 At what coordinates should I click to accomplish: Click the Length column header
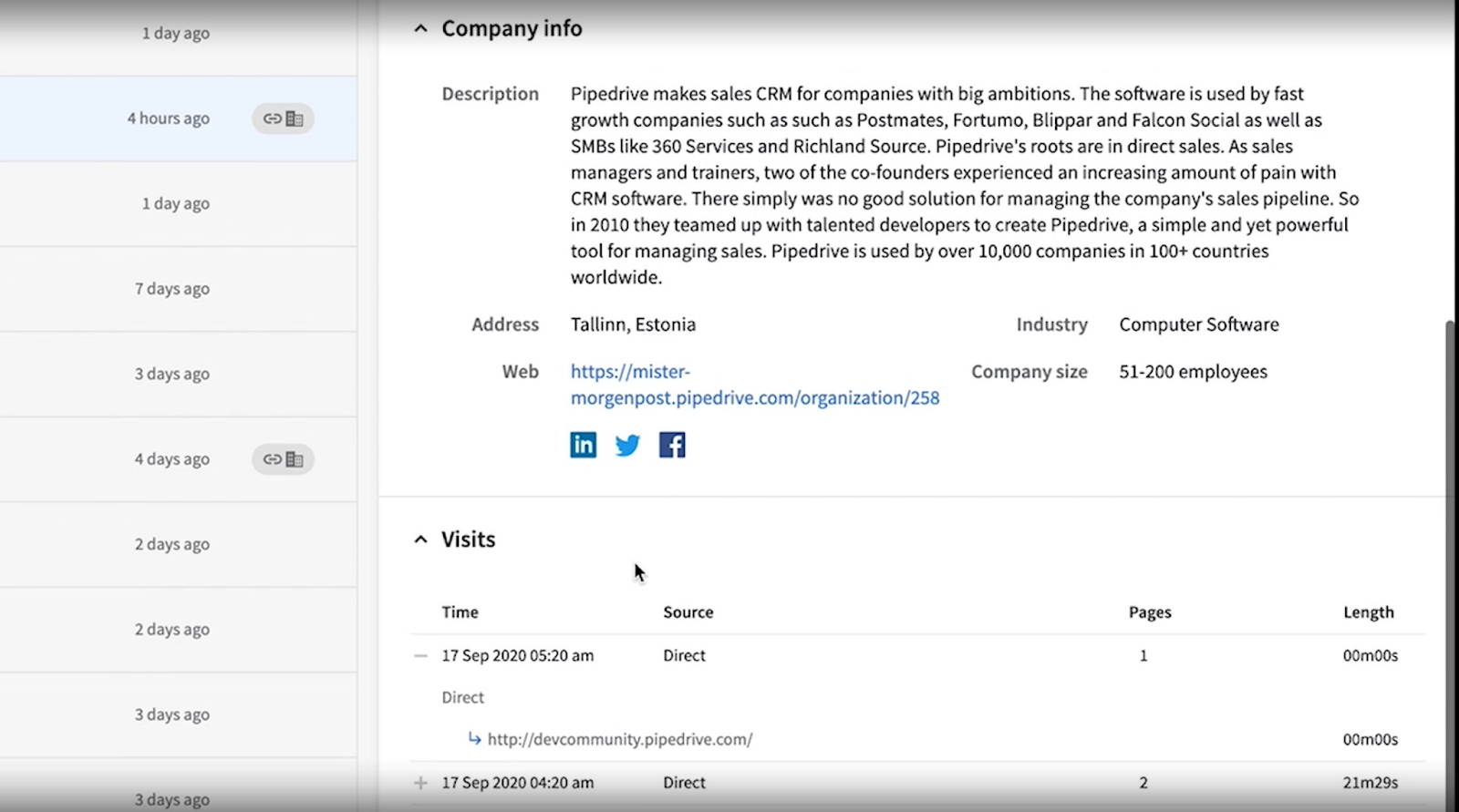click(x=1368, y=612)
